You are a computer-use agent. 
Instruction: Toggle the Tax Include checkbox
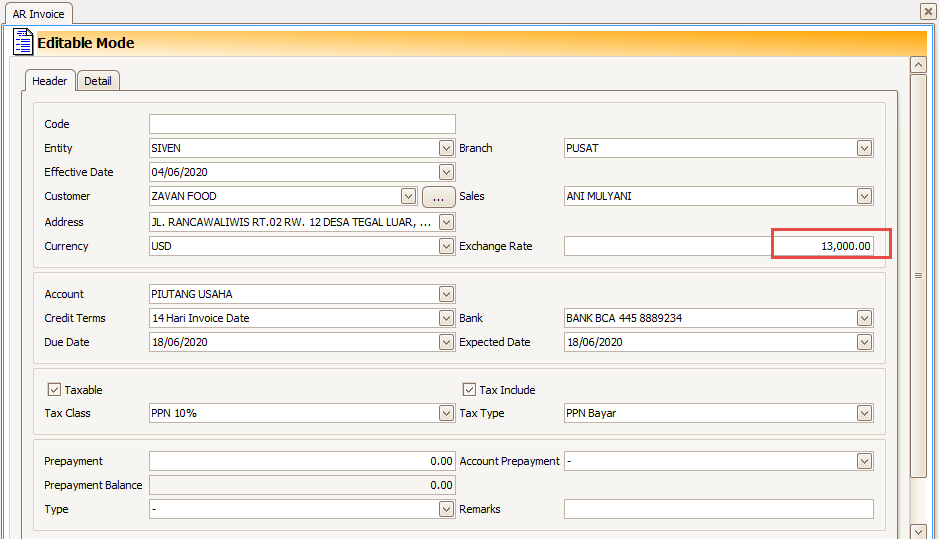tap(470, 390)
